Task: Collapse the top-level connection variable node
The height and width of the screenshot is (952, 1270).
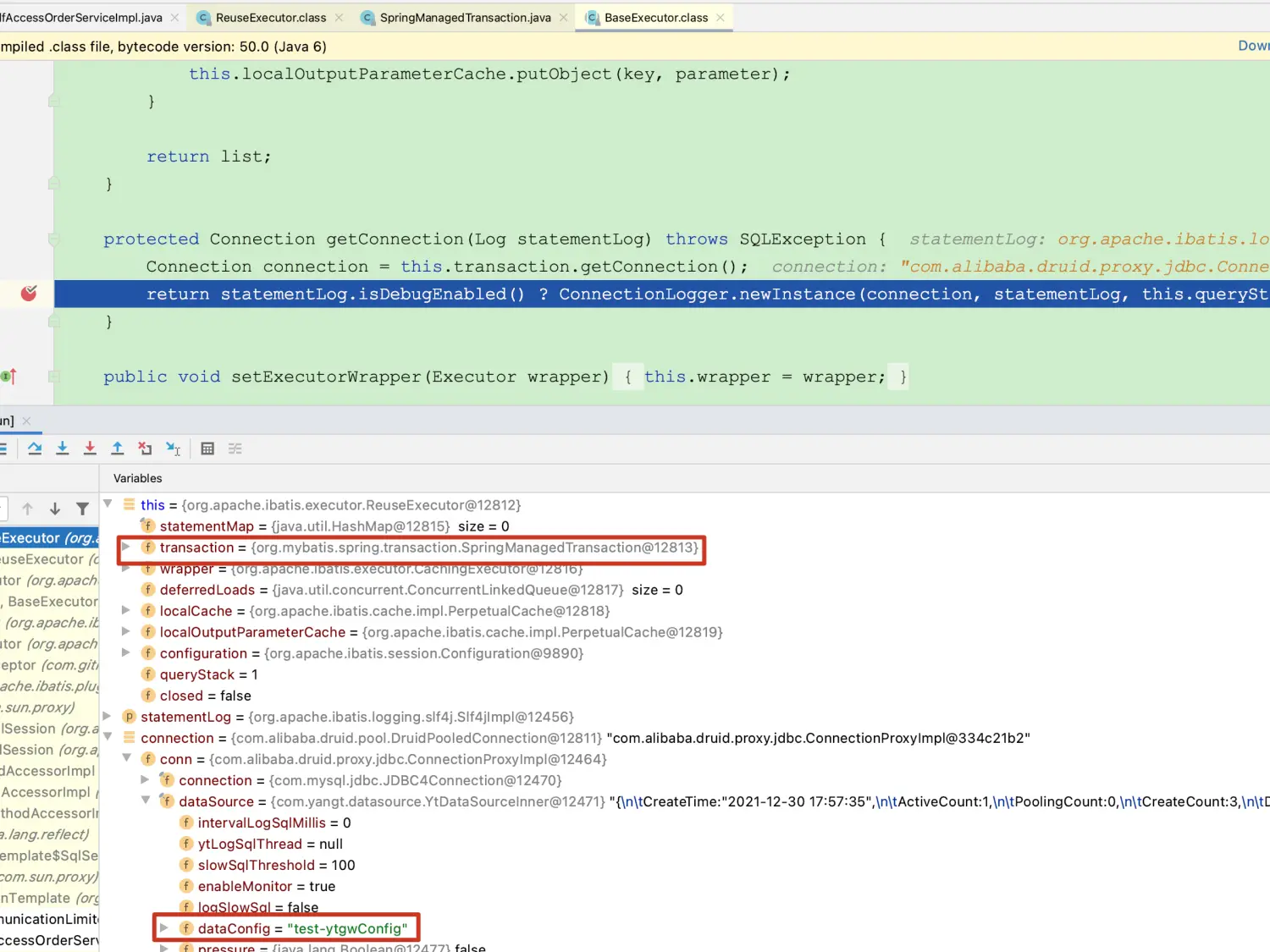Action: tap(108, 737)
